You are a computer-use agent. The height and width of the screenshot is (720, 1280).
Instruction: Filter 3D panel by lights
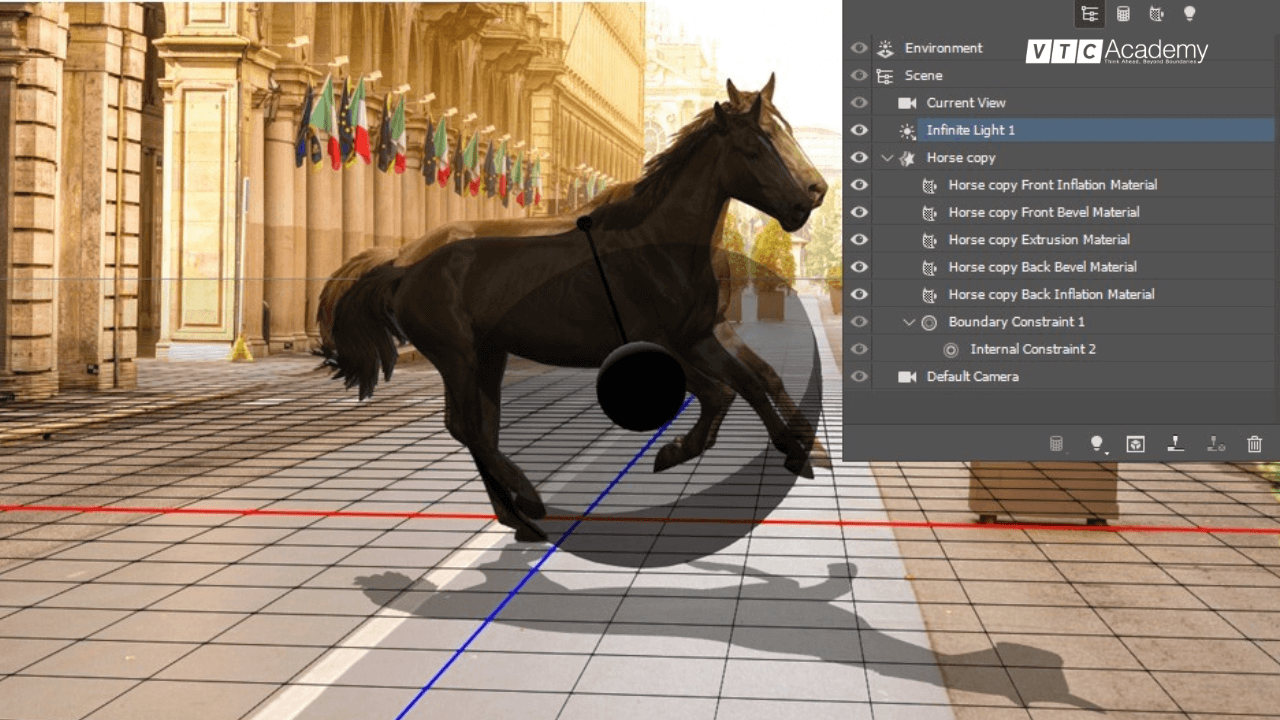pos(1189,14)
